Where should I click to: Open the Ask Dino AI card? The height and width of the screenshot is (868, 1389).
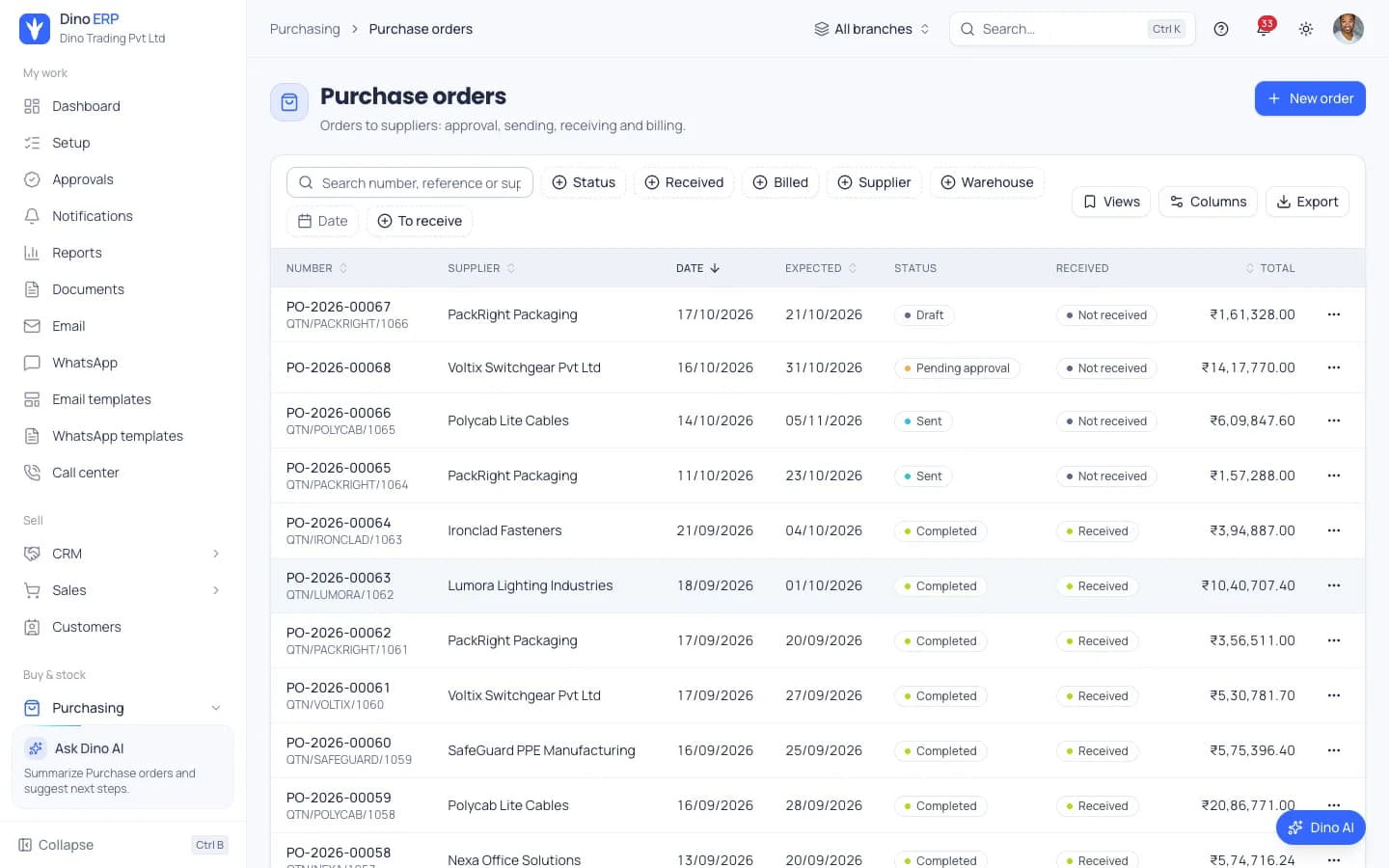123,767
